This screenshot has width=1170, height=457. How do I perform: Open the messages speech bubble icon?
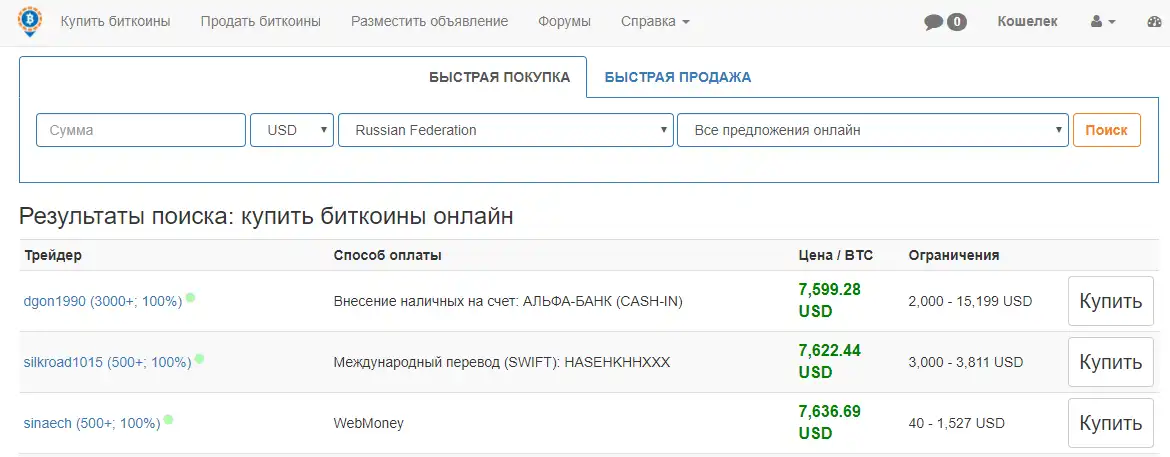click(x=933, y=22)
